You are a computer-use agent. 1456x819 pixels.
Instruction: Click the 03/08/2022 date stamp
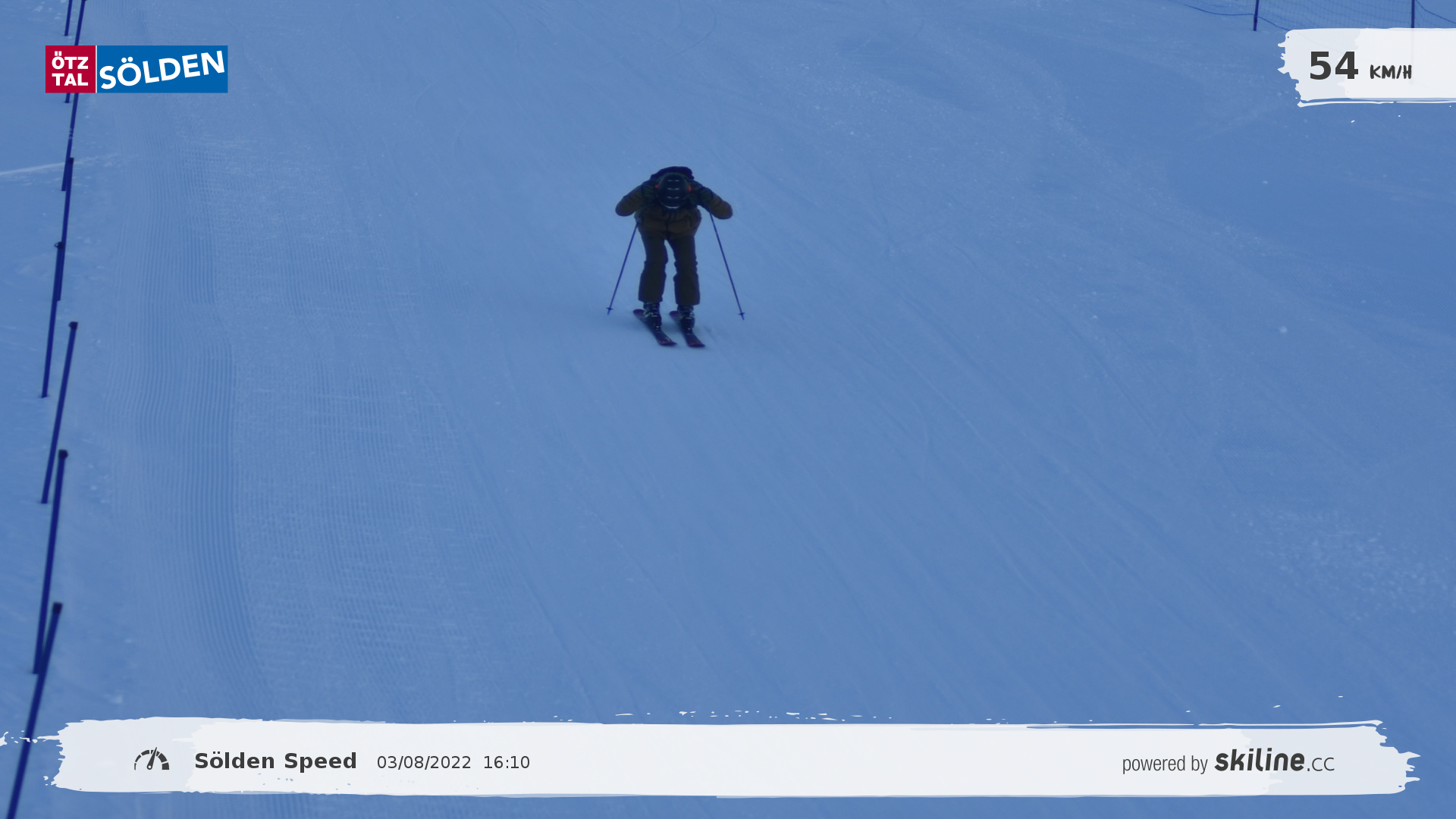[x=424, y=762]
